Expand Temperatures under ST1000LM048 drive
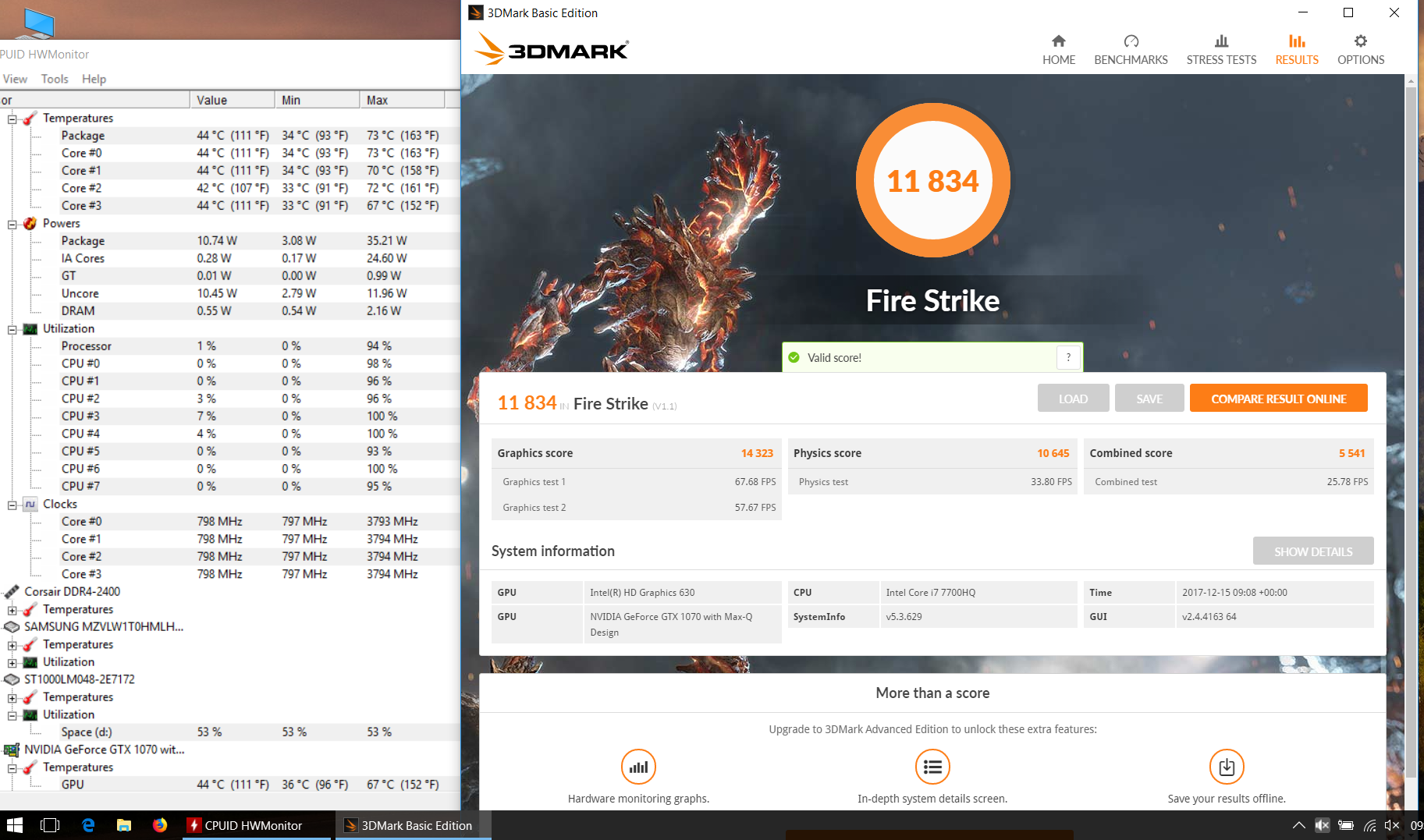The width and height of the screenshot is (1424, 840). (12, 697)
